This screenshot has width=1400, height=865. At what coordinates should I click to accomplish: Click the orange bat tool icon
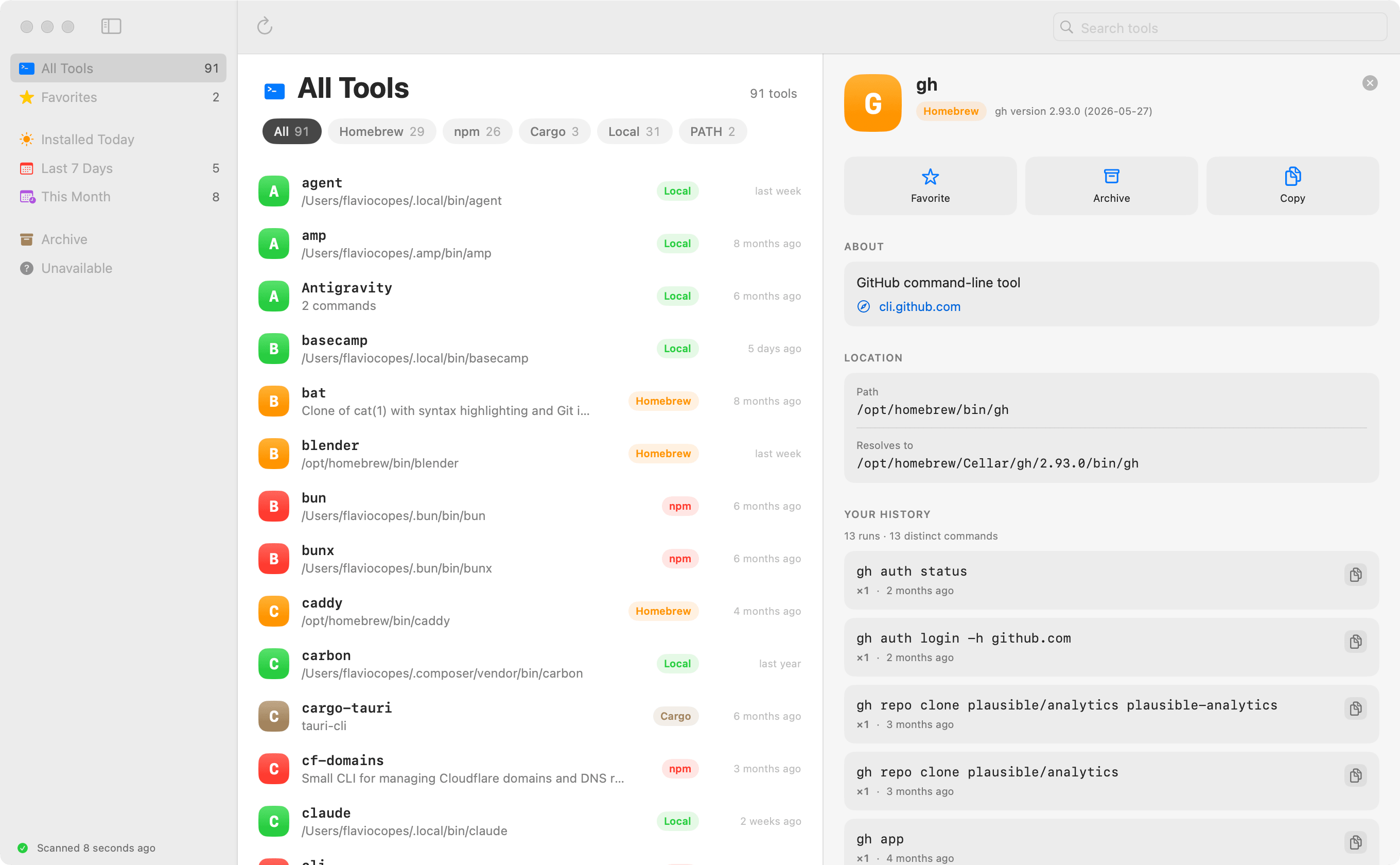click(x=274, y=401)
